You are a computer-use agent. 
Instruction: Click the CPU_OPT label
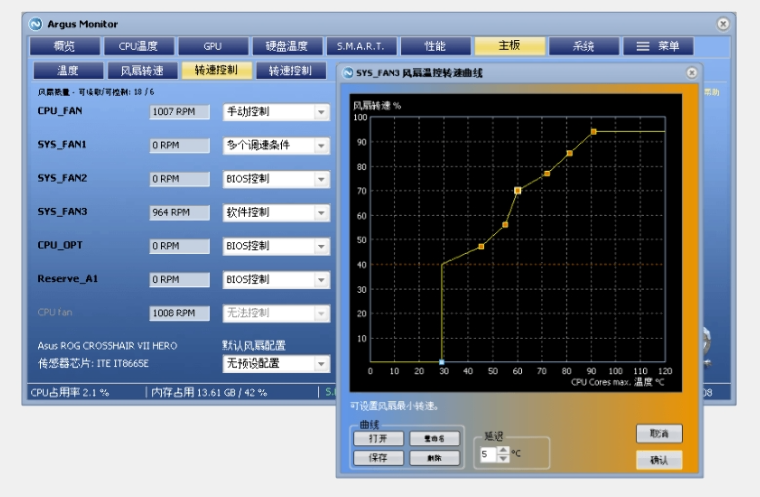tap(60, 245)
